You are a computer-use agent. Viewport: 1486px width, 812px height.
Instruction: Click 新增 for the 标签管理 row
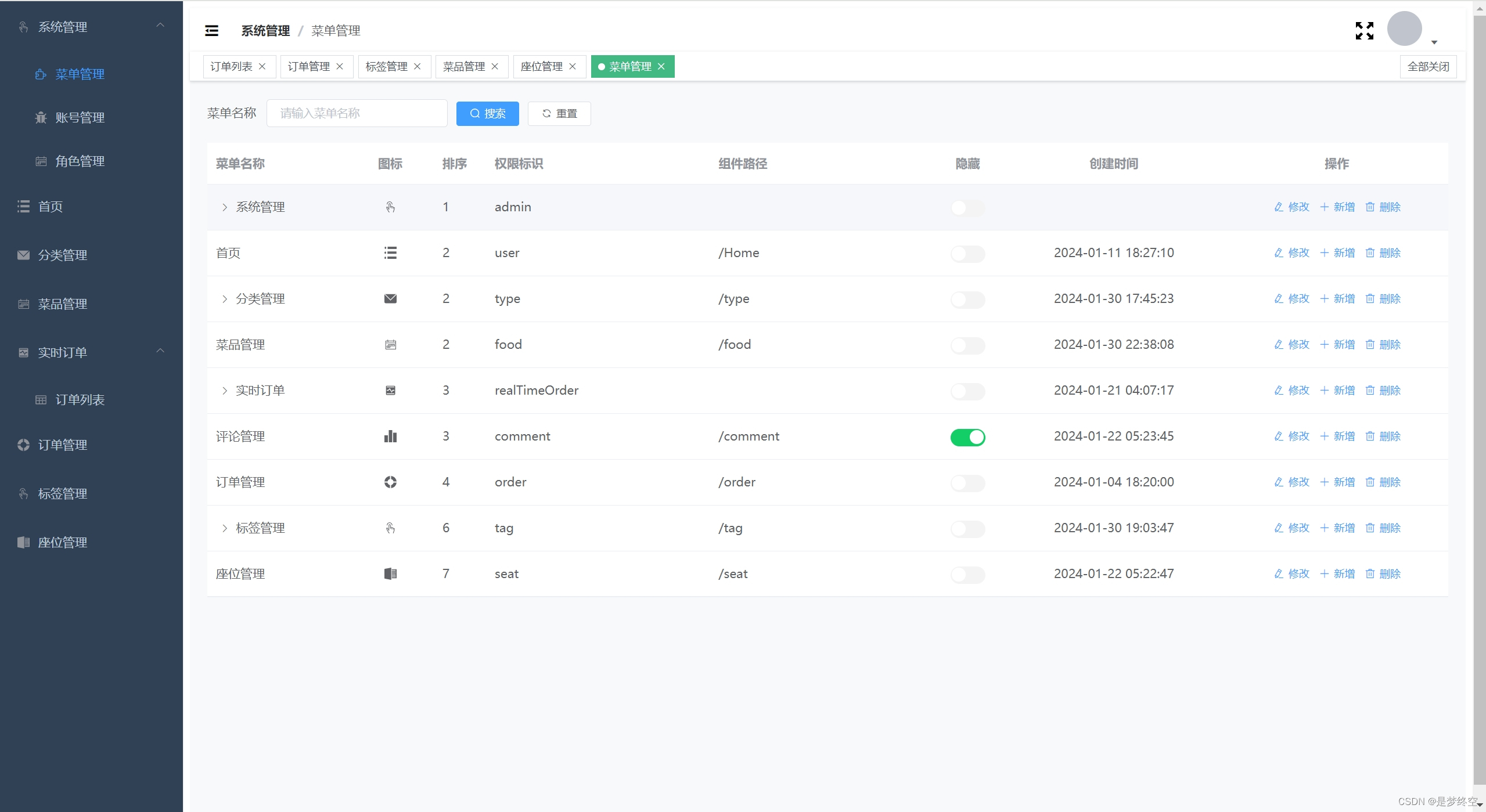point(1337,528)
